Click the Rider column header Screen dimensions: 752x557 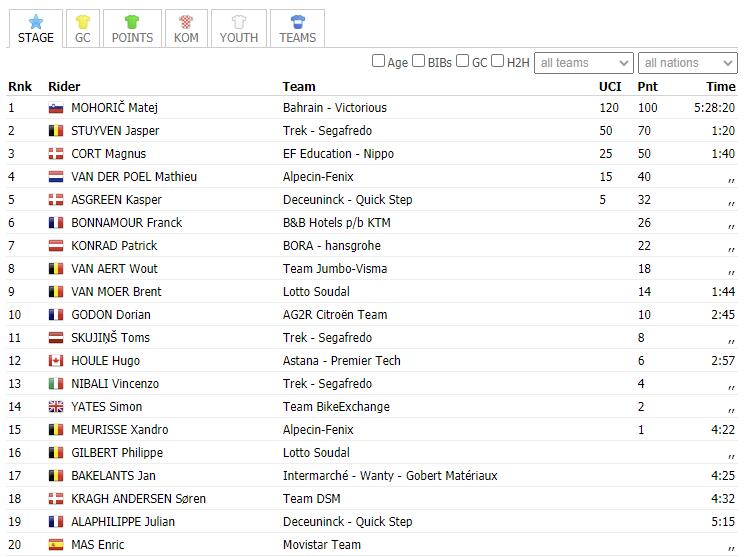[x=64, y=87]
